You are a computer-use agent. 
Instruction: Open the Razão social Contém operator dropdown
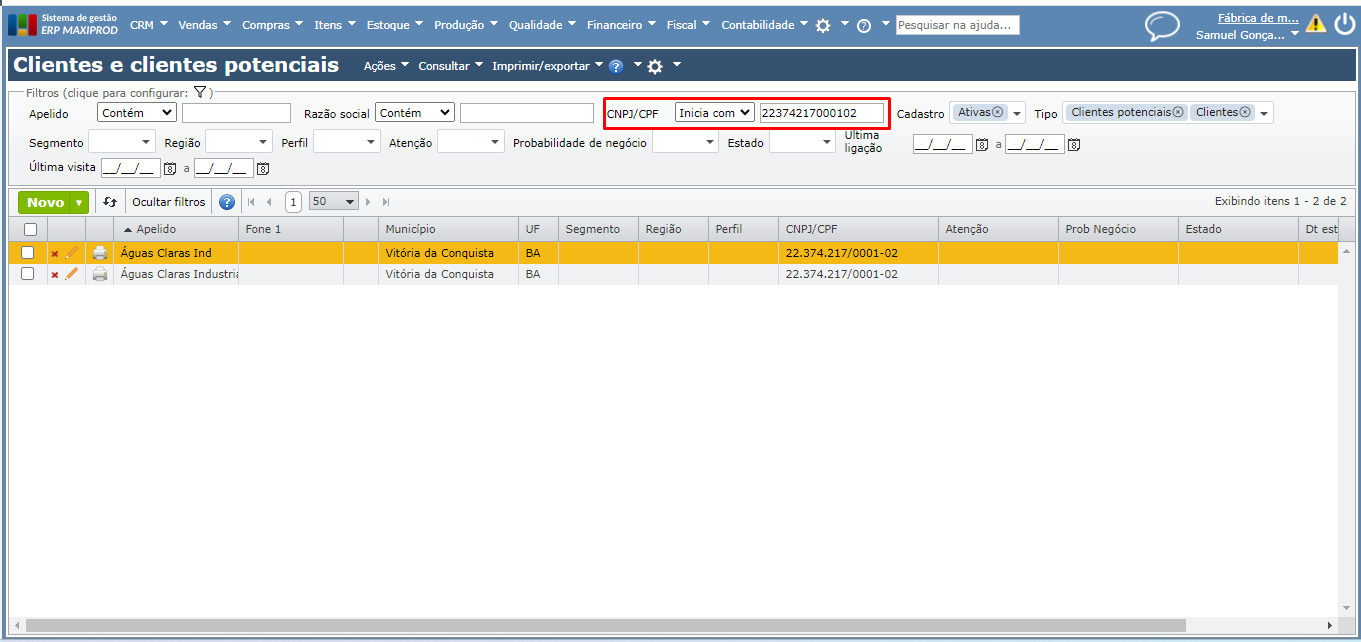(415, 113)
